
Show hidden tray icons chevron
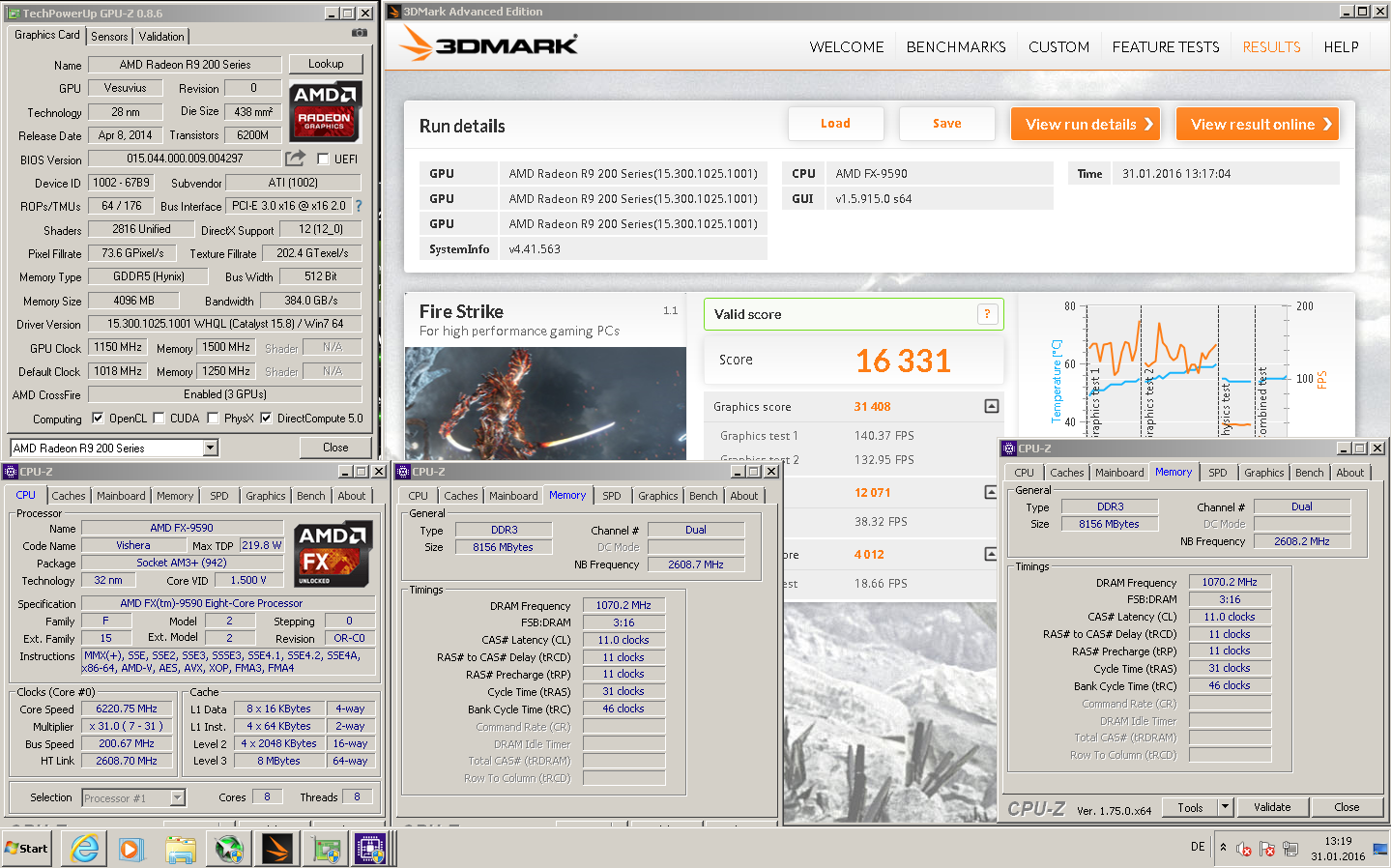point(1223,847)
